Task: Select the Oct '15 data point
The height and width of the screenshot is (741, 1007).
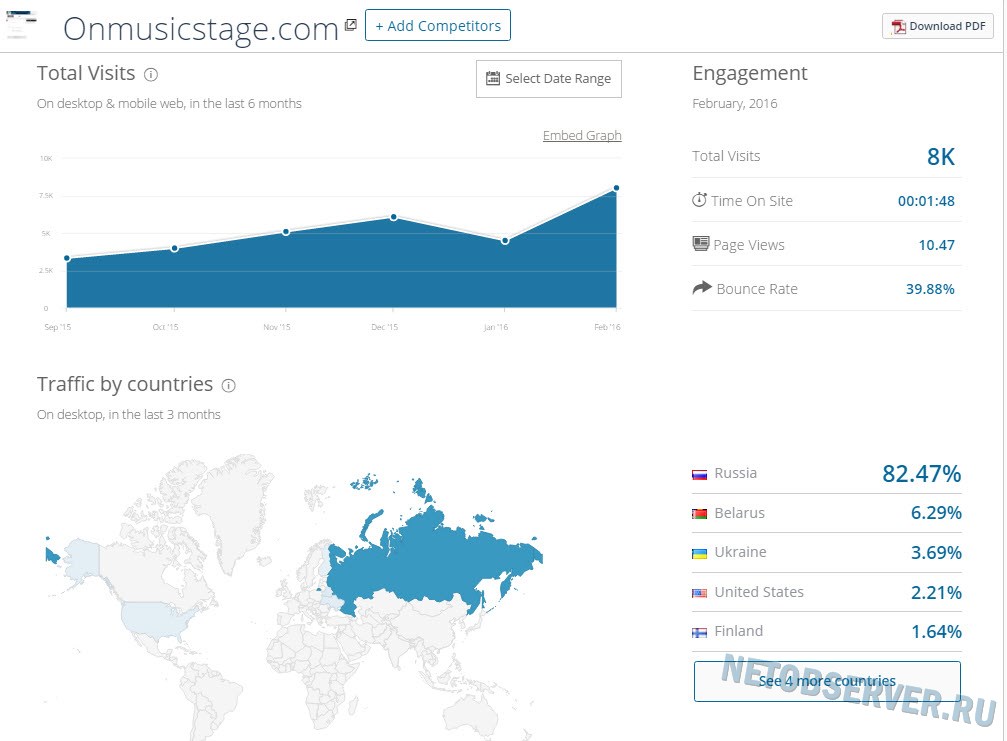Action: click(175, 248)
